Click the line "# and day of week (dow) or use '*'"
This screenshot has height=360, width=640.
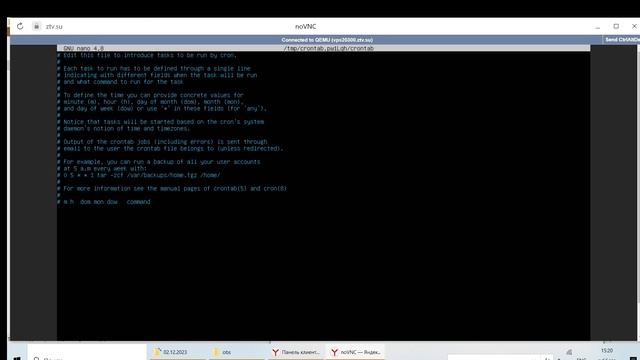[162, 109]
